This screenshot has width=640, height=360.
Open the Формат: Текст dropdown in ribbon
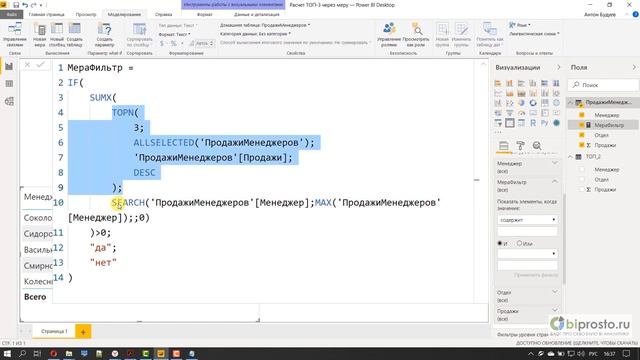175,34
